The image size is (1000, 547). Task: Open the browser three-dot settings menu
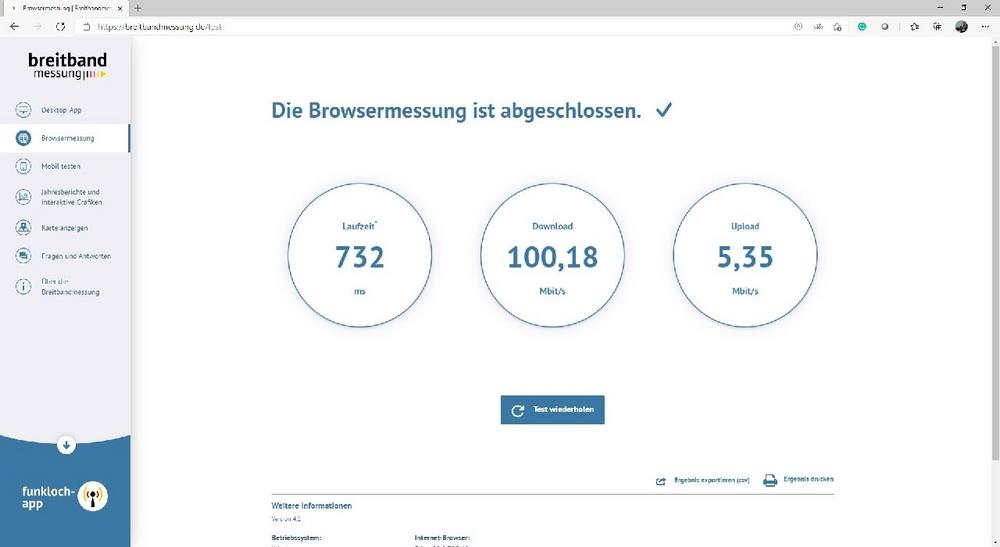985,27
